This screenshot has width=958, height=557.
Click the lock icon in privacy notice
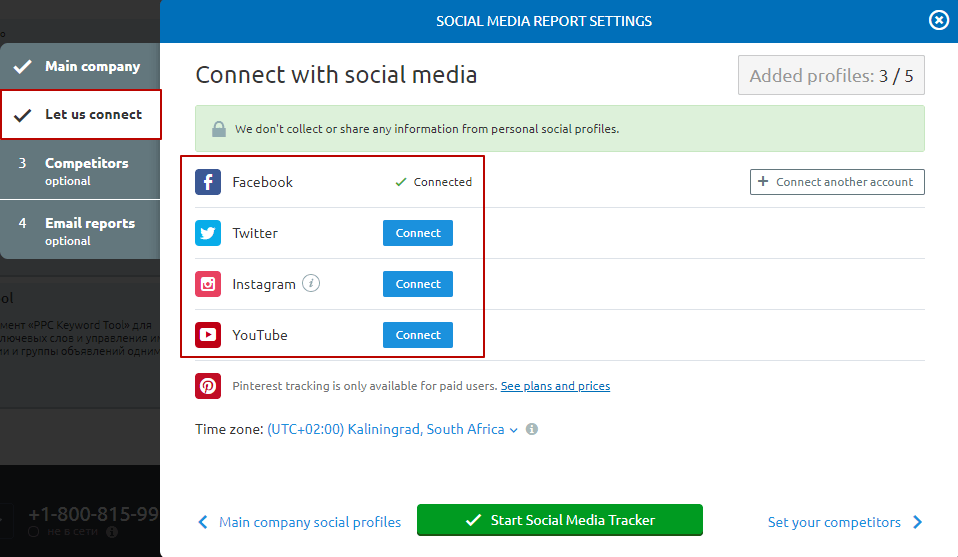pyautogui.click(x=219, y=129)
